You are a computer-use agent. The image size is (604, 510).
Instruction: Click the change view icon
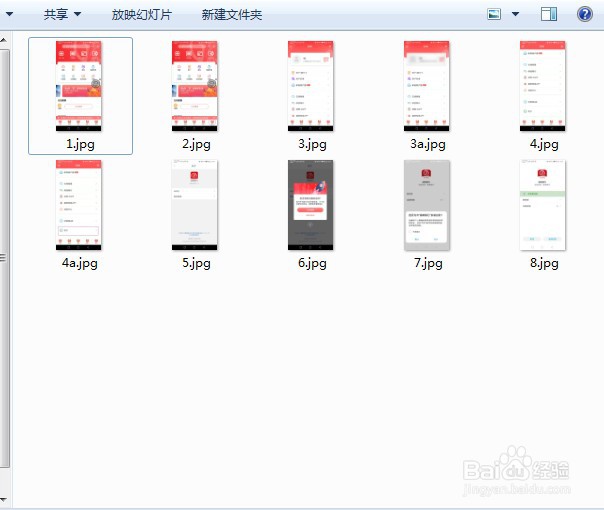[x=494, y=14]
